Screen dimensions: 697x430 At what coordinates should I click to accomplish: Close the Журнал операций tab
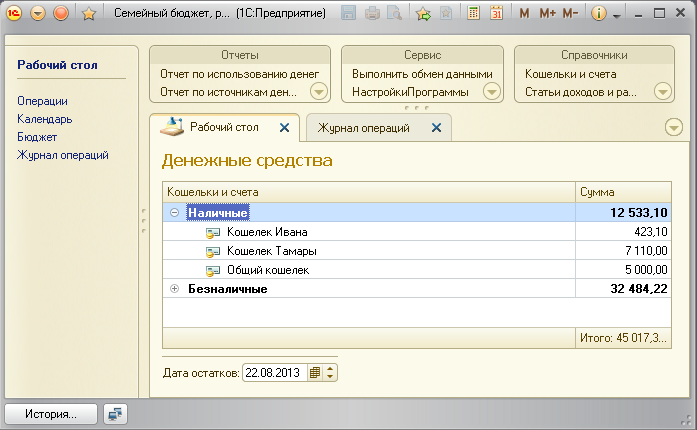(437, 128)
